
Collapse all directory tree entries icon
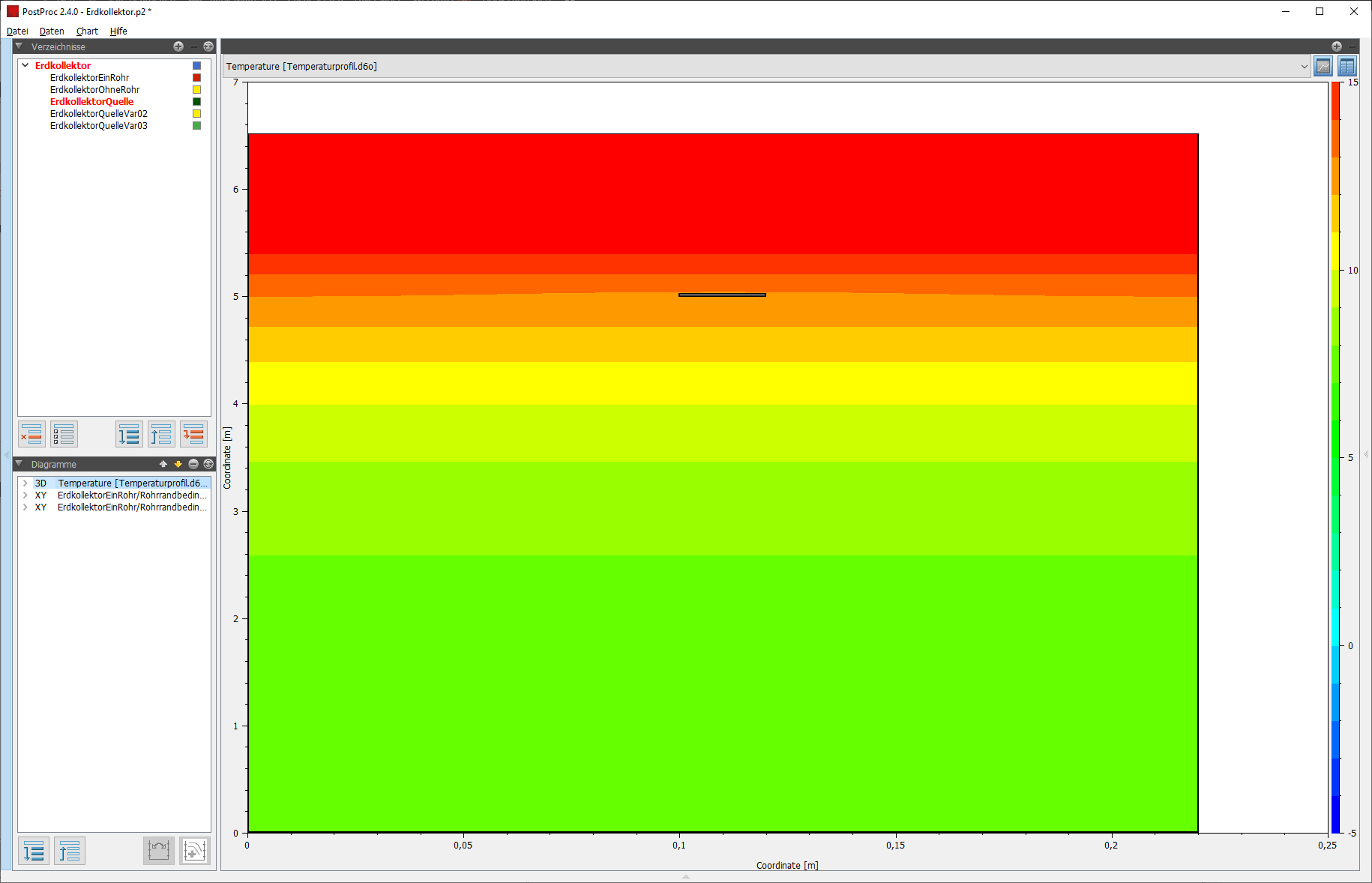161,434
